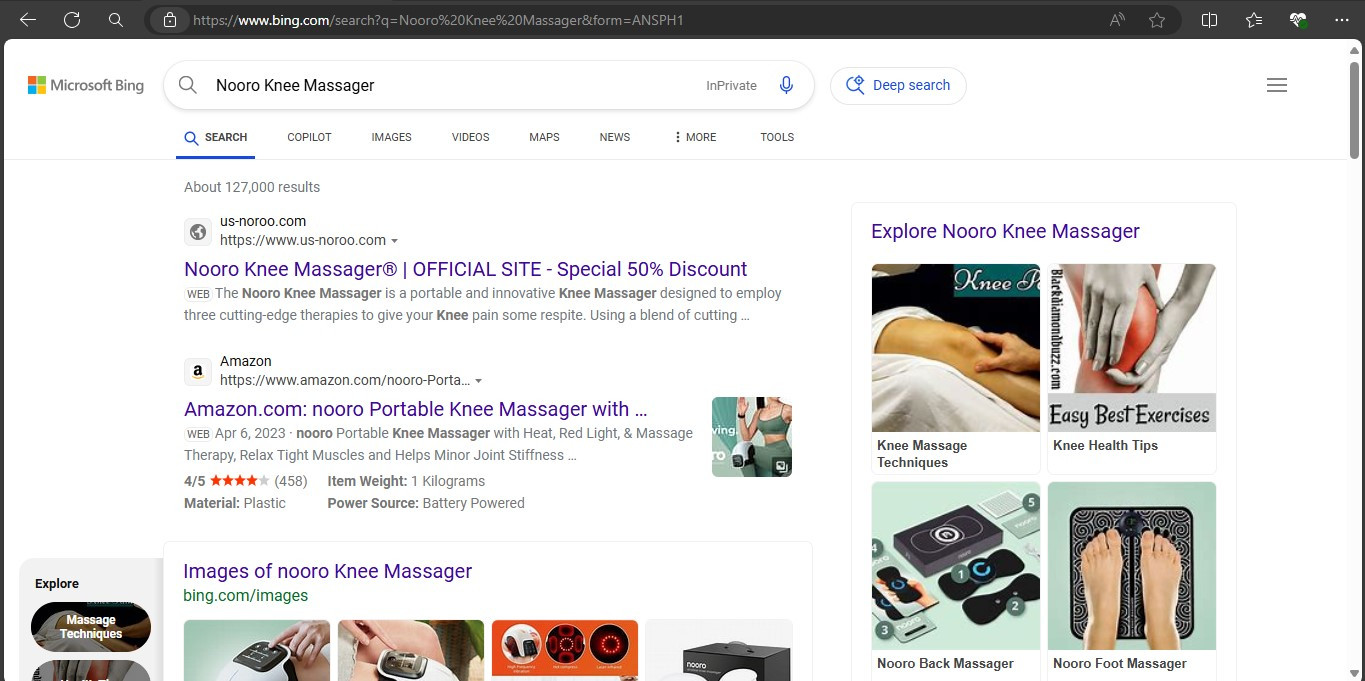
Task: Open Nooro Knee Massager OFFICIAL SITE link
Action: (x=466, y=269)
